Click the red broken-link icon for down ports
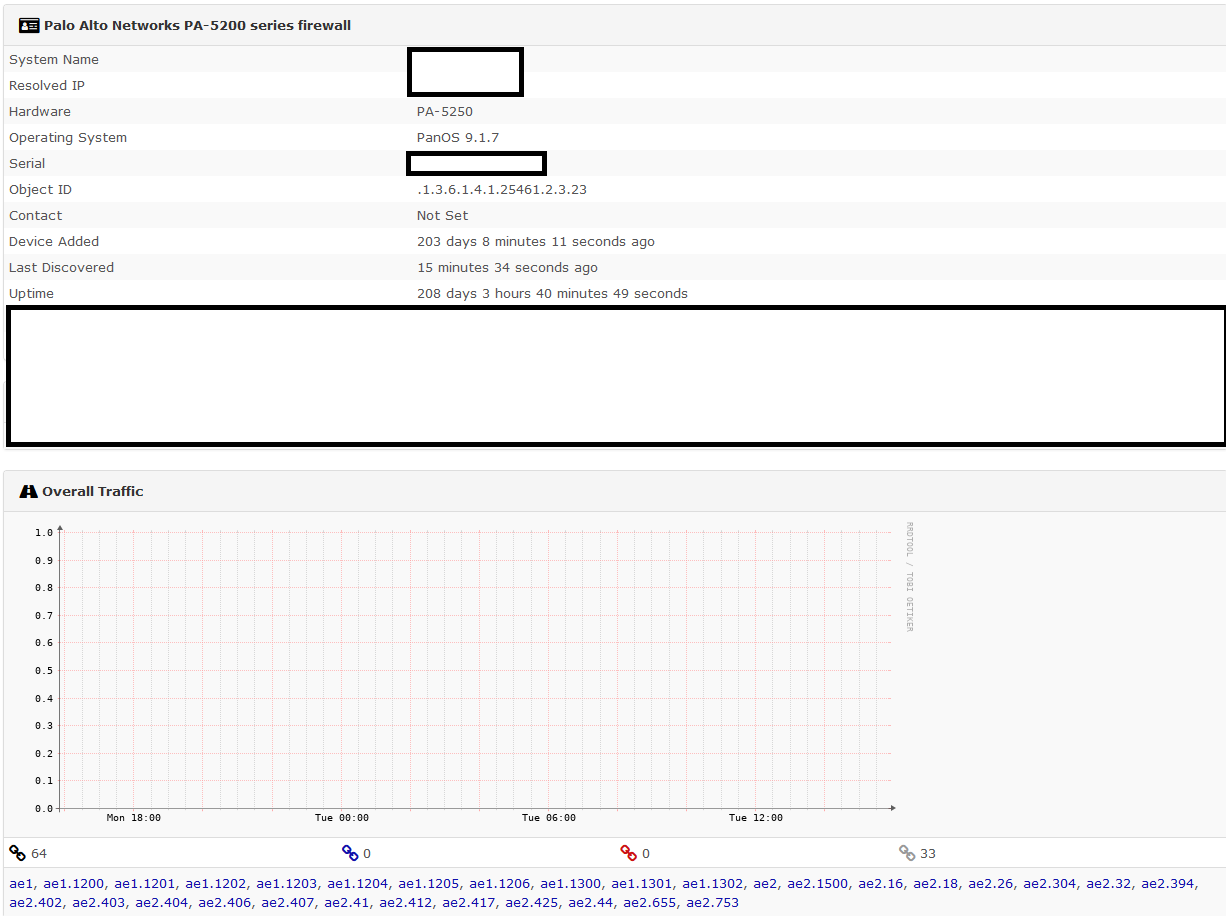 [x=631, y=852]
